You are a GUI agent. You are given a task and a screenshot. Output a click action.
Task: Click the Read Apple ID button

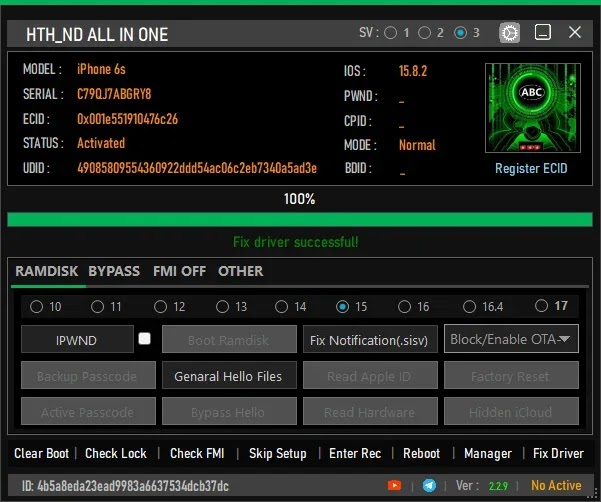point(370,375)
